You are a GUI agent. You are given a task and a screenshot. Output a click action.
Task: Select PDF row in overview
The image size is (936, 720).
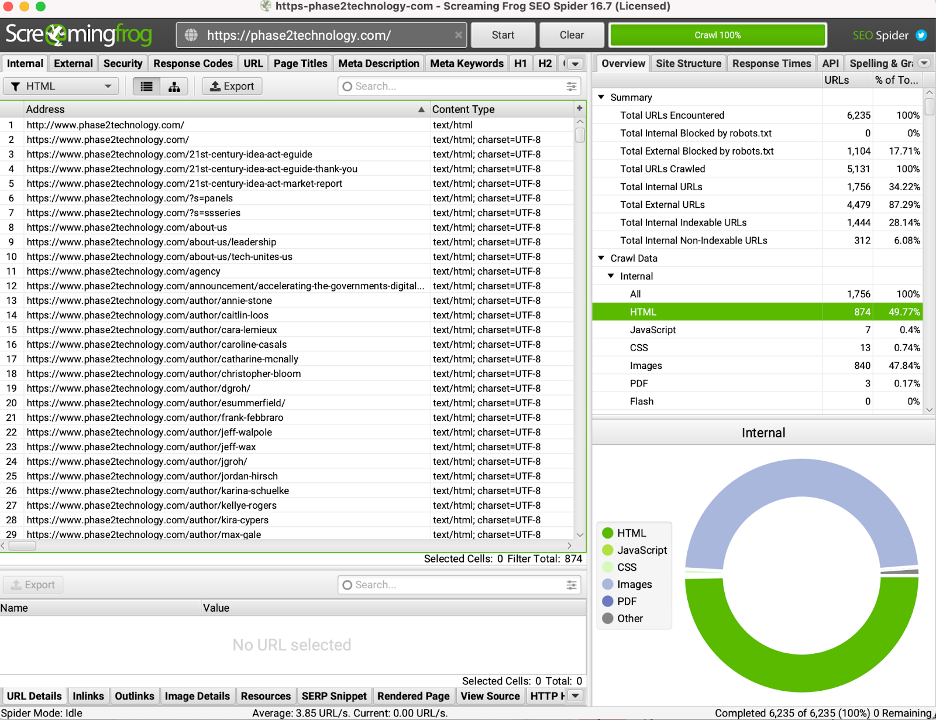[x=757, y=383]
